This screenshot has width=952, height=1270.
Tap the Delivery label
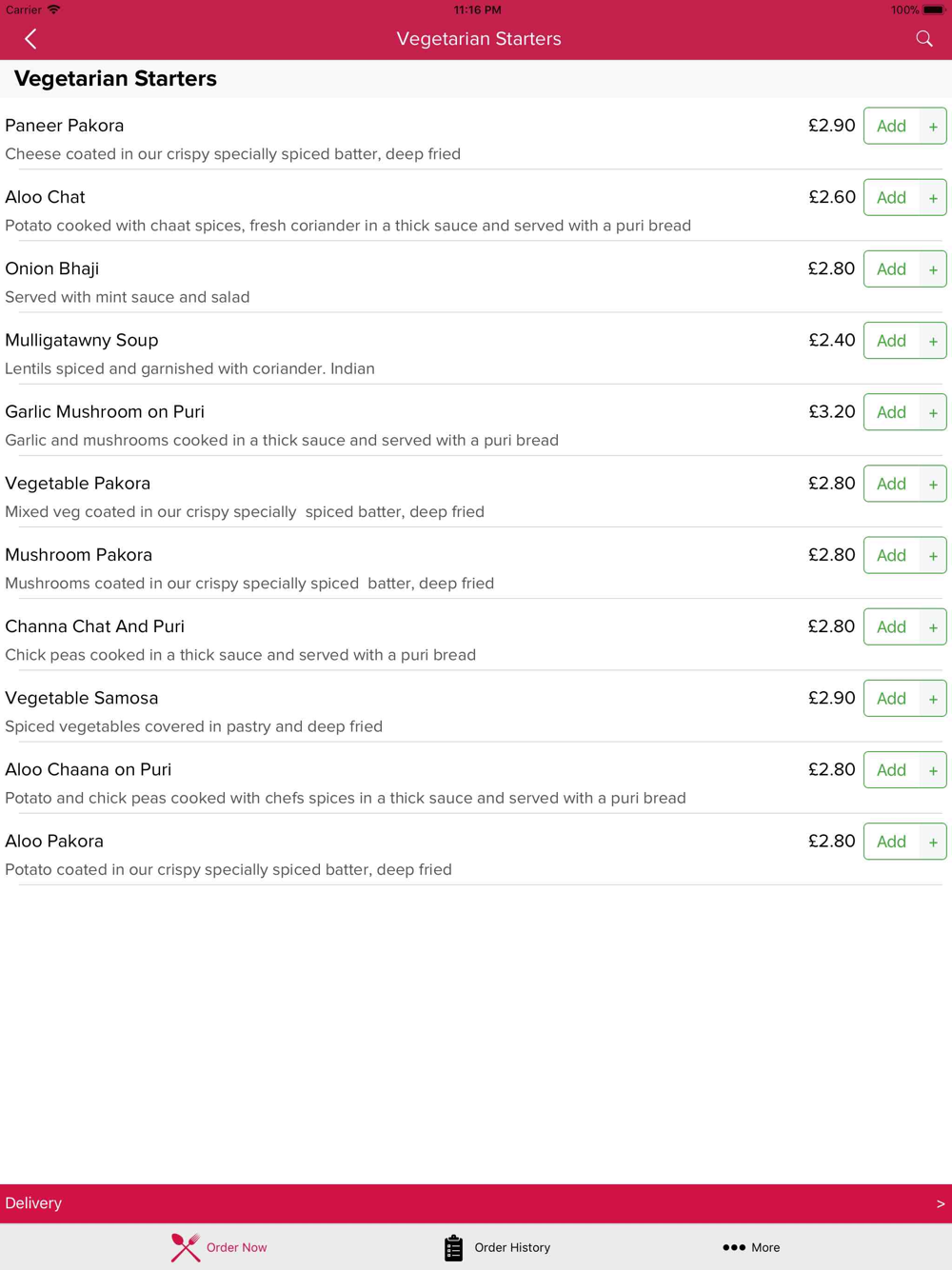33,1203
